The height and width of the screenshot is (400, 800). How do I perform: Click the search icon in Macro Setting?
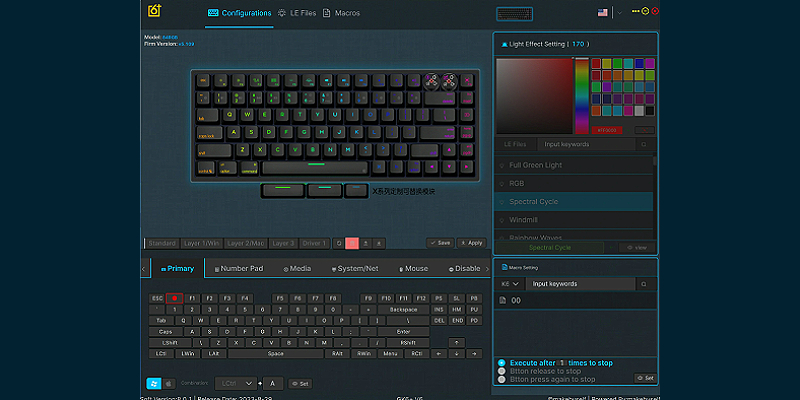642,284
